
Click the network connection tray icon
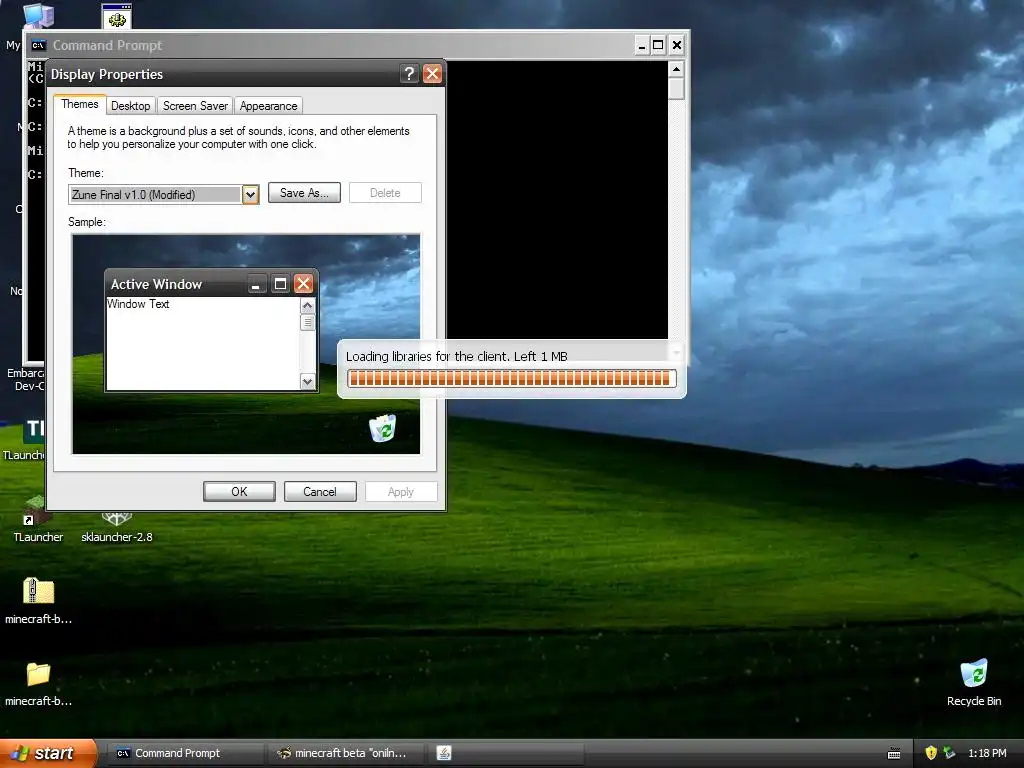[x=950, y=753]
